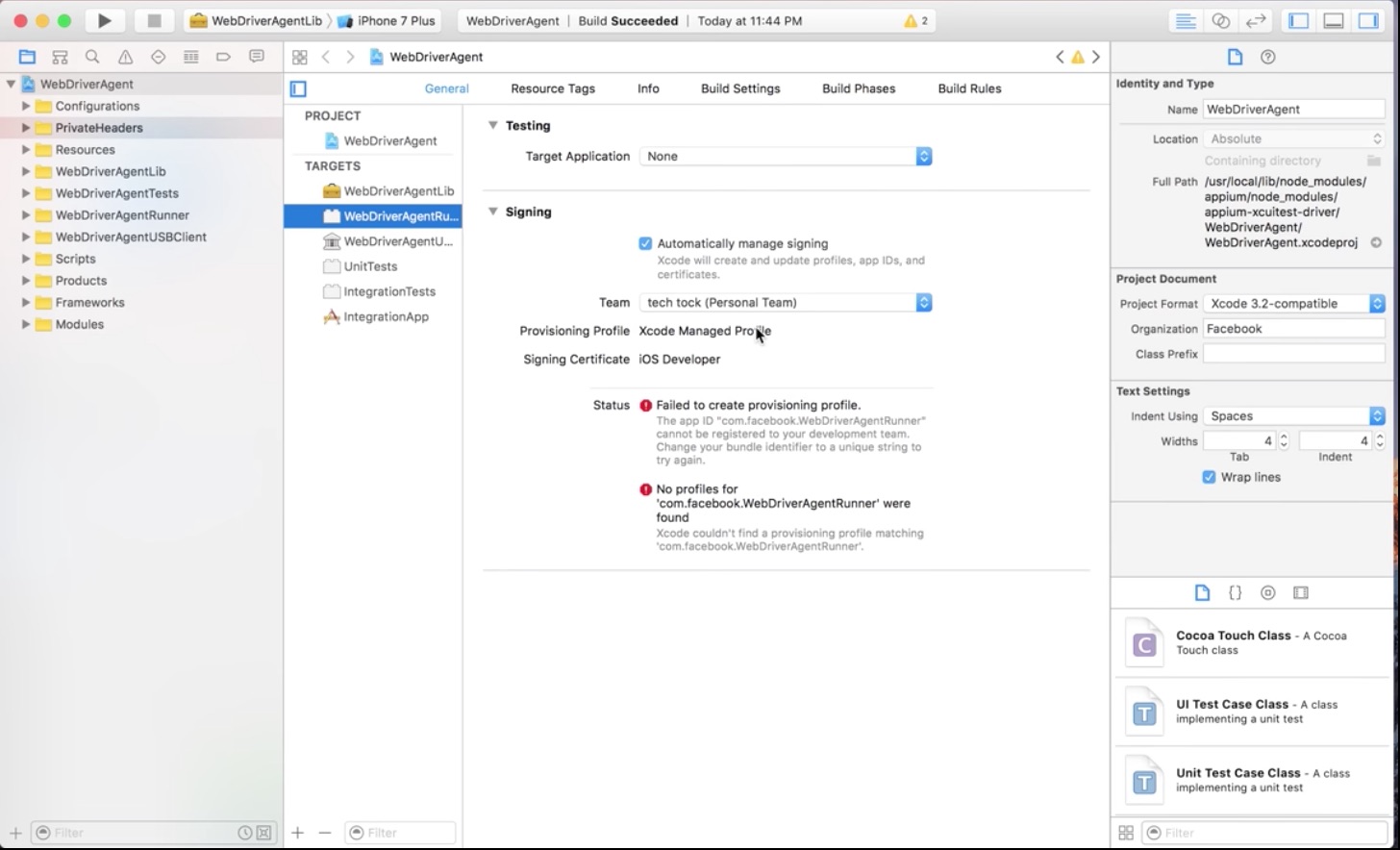Switch to the Build Settings tab
This screenshot has width=1400, height=850.
point(740,88)
